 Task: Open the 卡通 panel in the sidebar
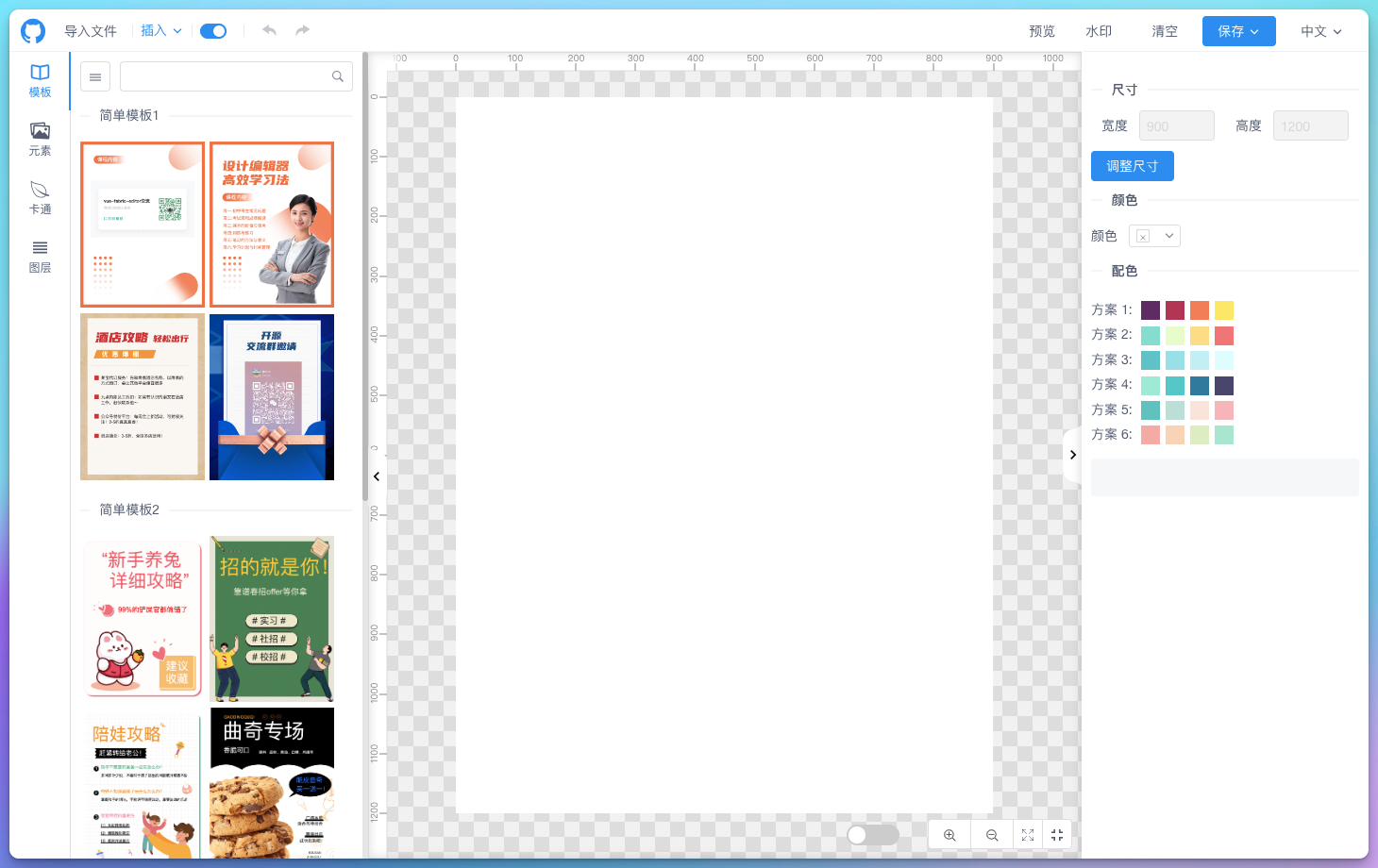(40, 197)
